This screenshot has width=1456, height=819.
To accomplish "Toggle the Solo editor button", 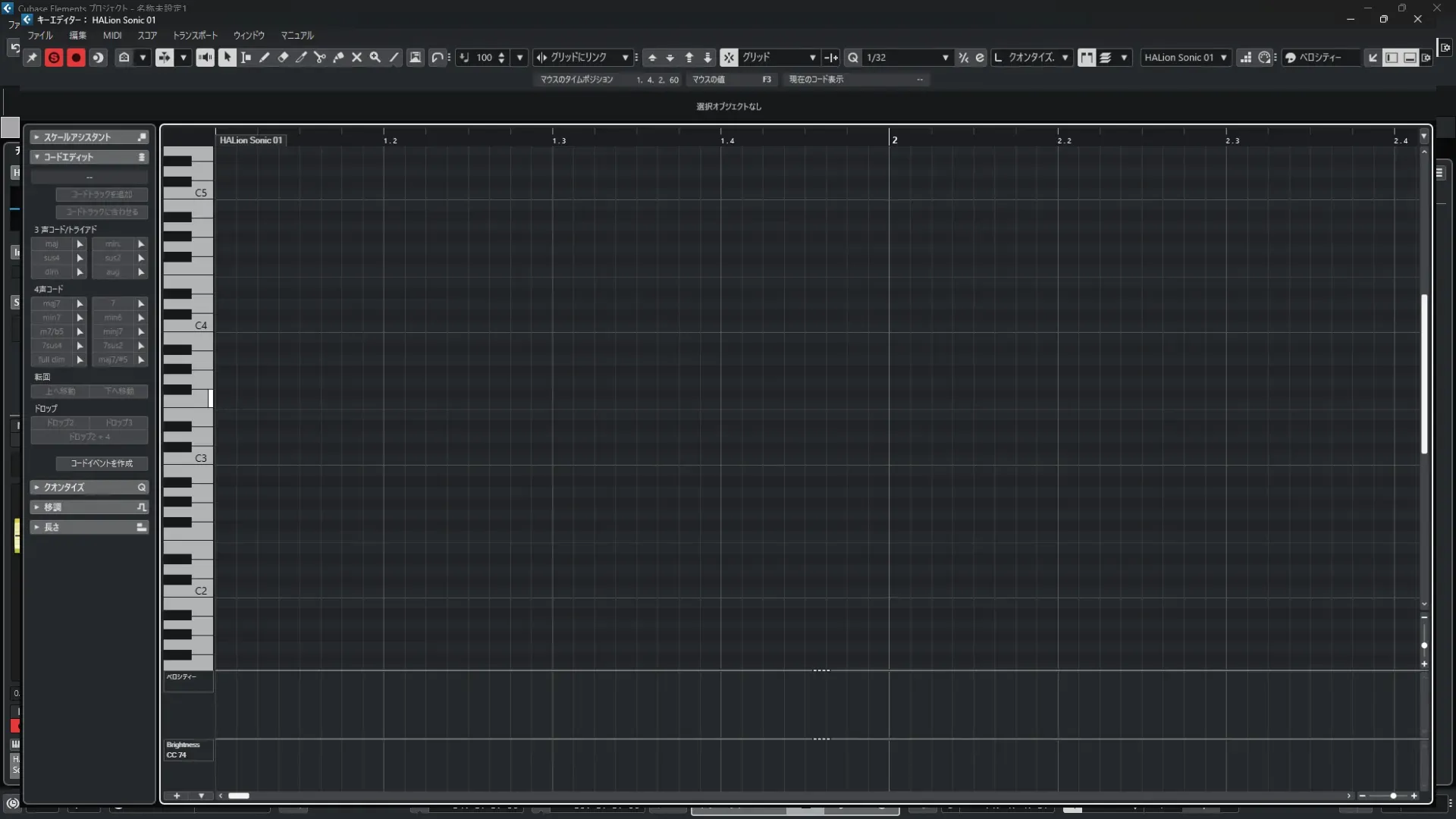I will click(x=54, y=58).
